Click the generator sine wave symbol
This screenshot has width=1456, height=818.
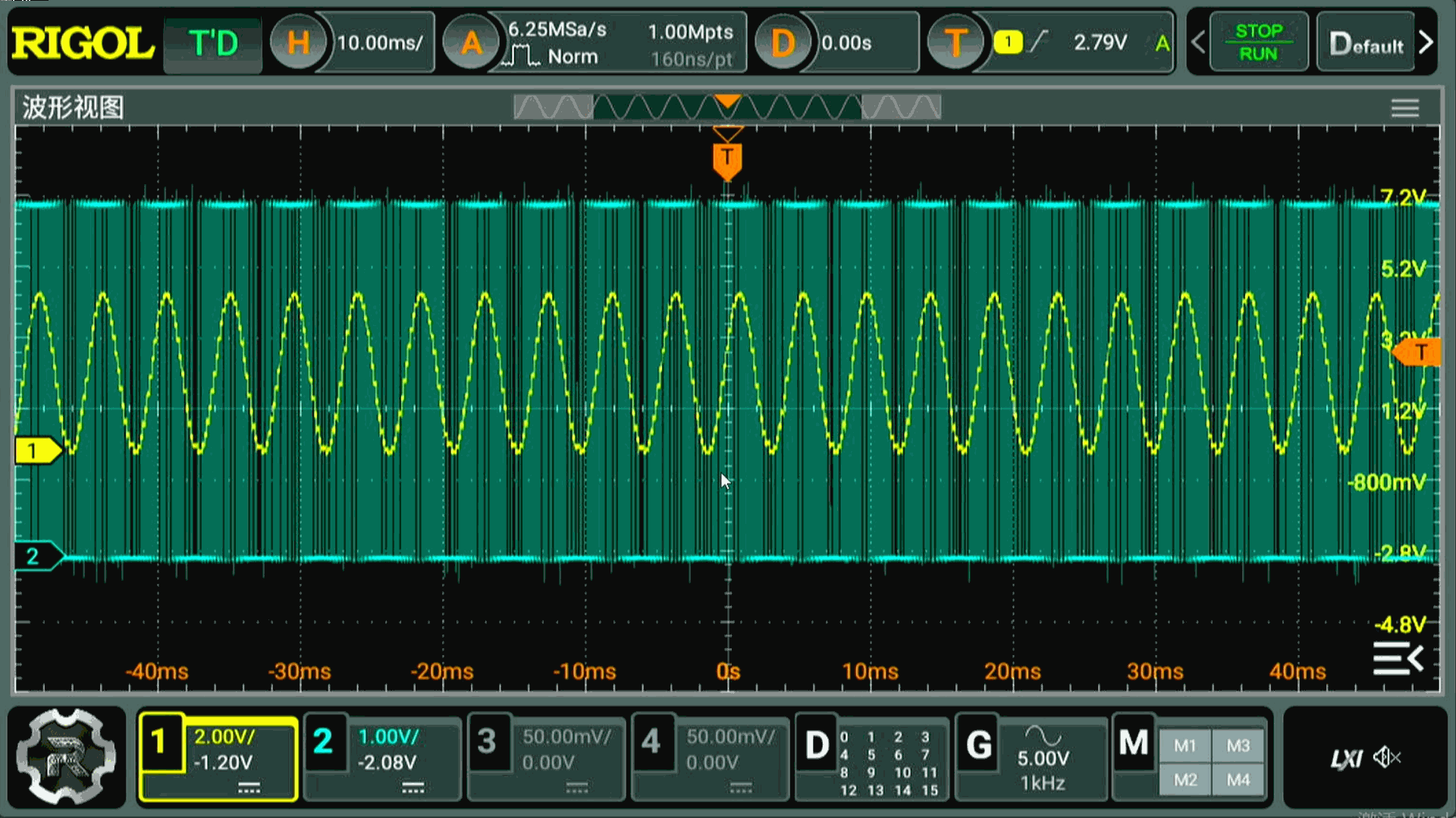tap(1043, 735)
